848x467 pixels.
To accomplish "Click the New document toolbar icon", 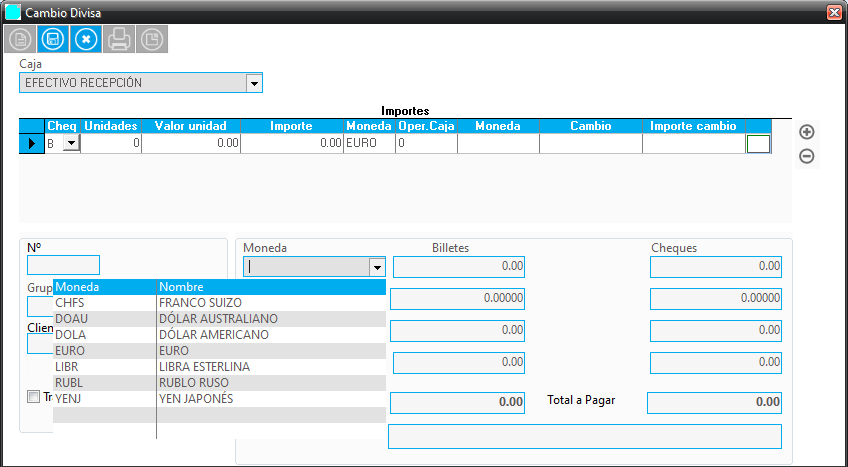I will click(20, 39).
